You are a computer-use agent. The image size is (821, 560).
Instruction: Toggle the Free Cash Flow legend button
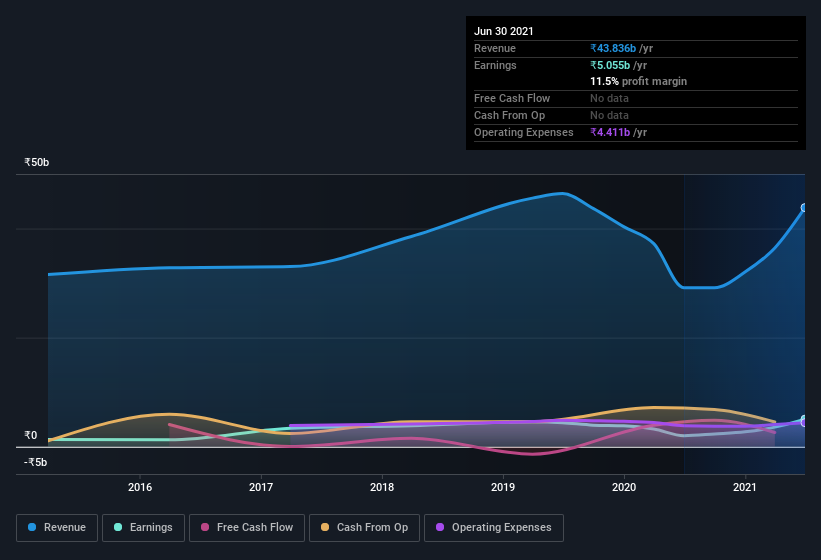pyautogui.click(x=247, y=528)
